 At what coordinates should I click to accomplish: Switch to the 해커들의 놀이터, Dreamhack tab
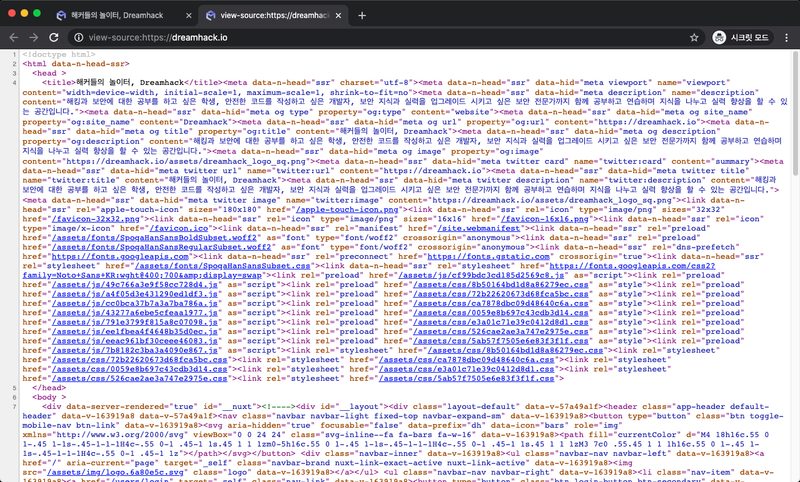click(117, 16)
